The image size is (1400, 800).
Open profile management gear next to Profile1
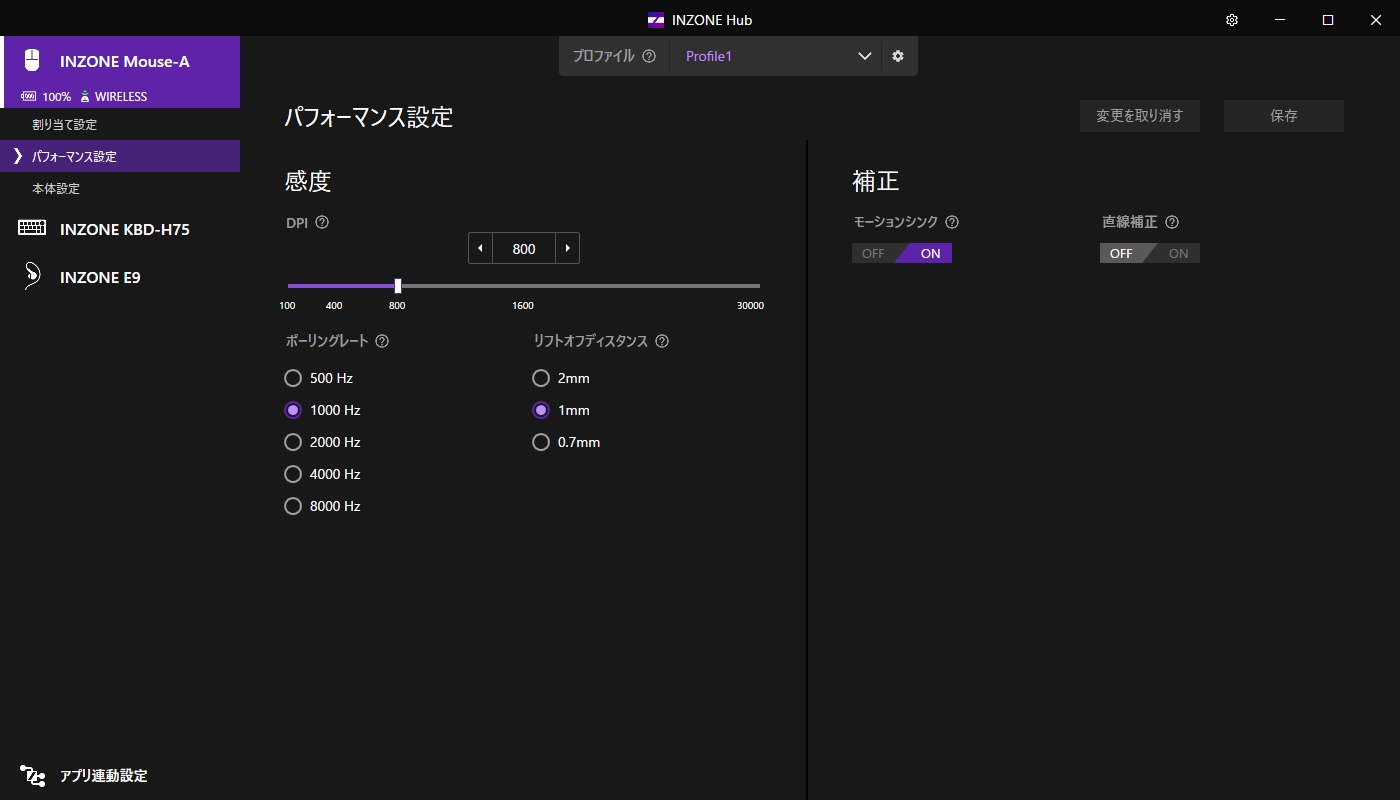pos(898,56)
